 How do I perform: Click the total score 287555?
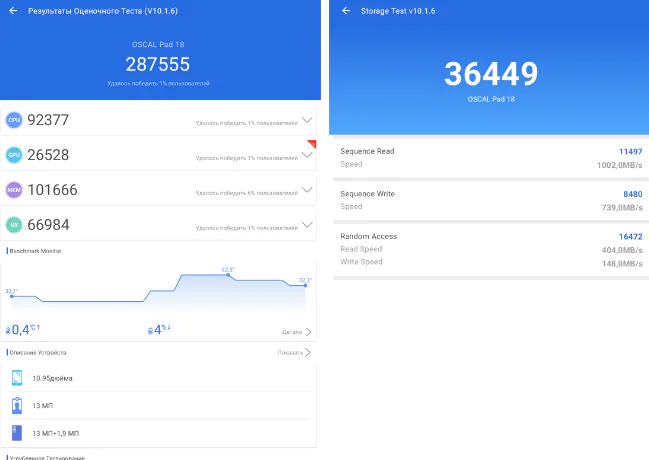158,64
